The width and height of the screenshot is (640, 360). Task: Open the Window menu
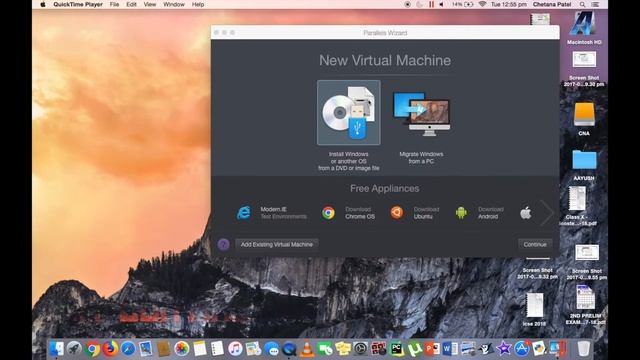coord(174,4)
